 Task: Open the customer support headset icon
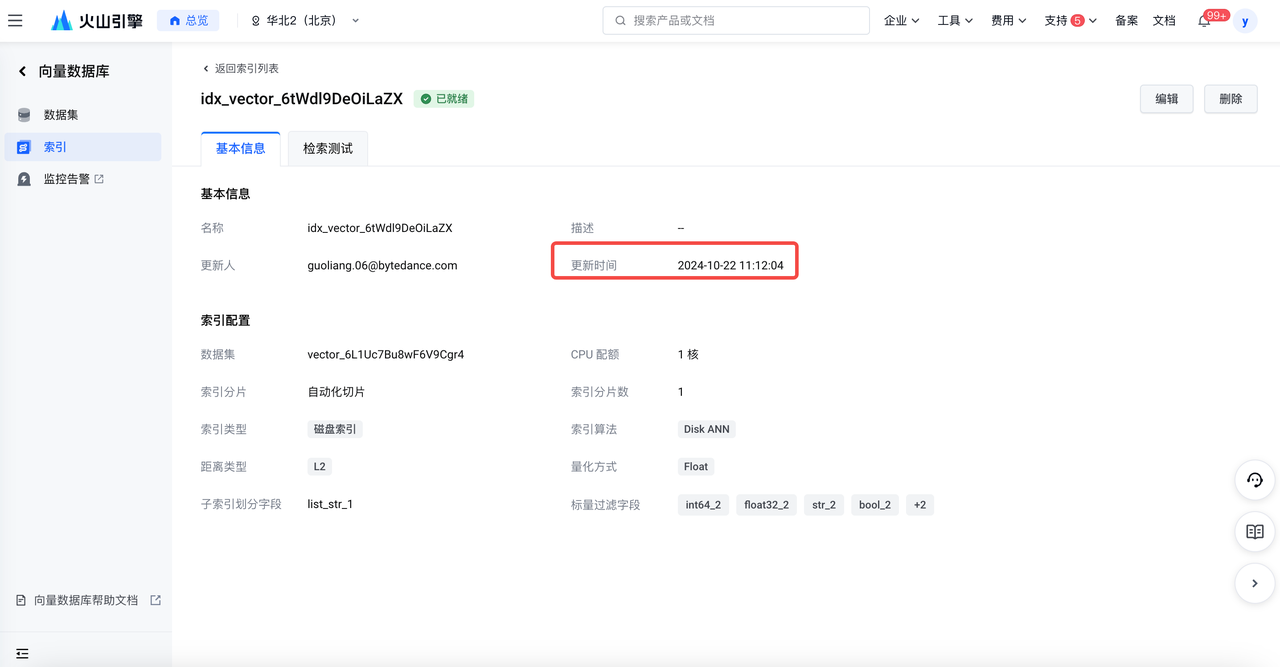click(1255, 480)
